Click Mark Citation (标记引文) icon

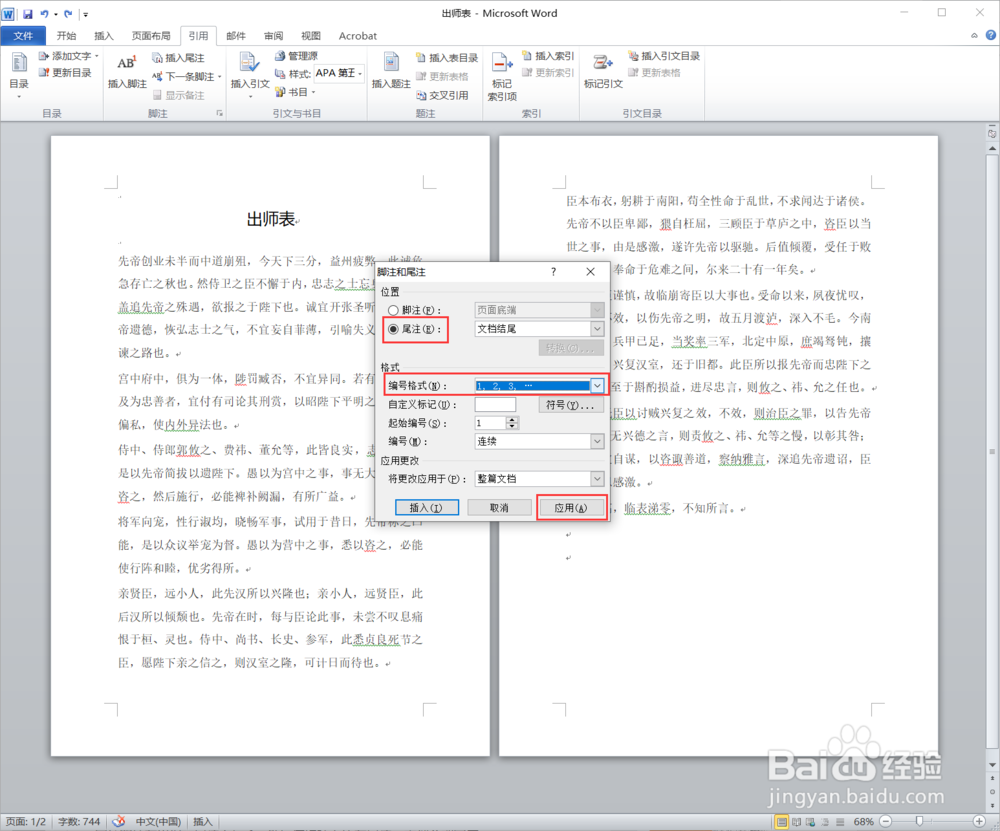click(x=603, y=71)
